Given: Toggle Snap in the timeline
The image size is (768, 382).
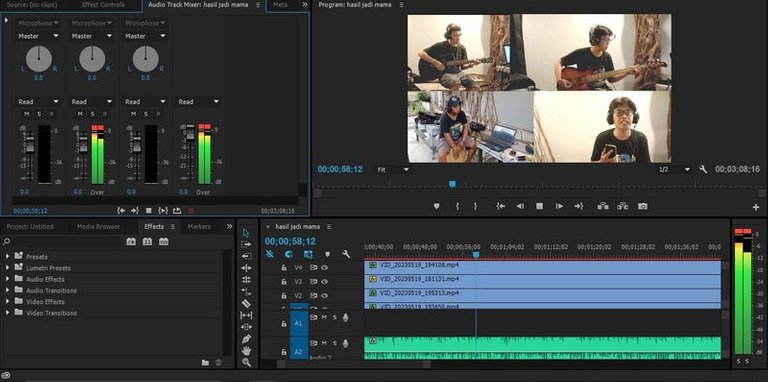Looking at the screenshot, I should click(x=288, y=254).
